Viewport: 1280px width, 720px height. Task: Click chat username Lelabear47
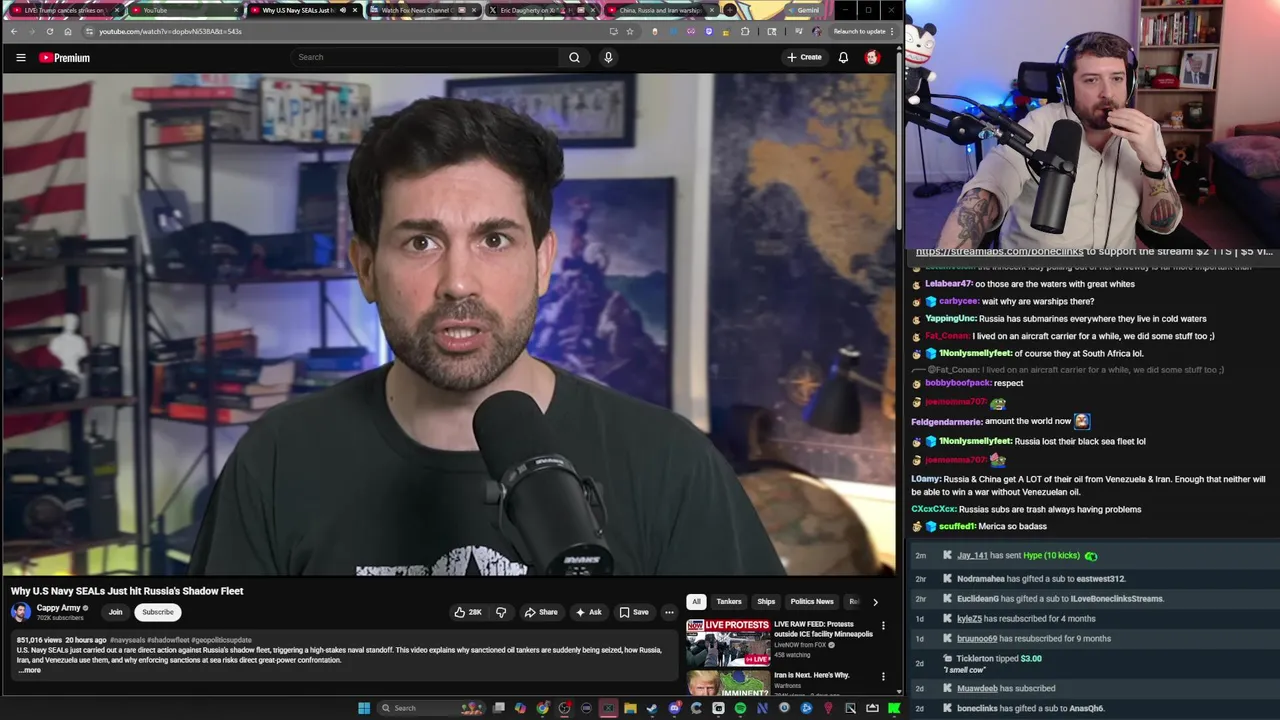click(x=949, y=284)
